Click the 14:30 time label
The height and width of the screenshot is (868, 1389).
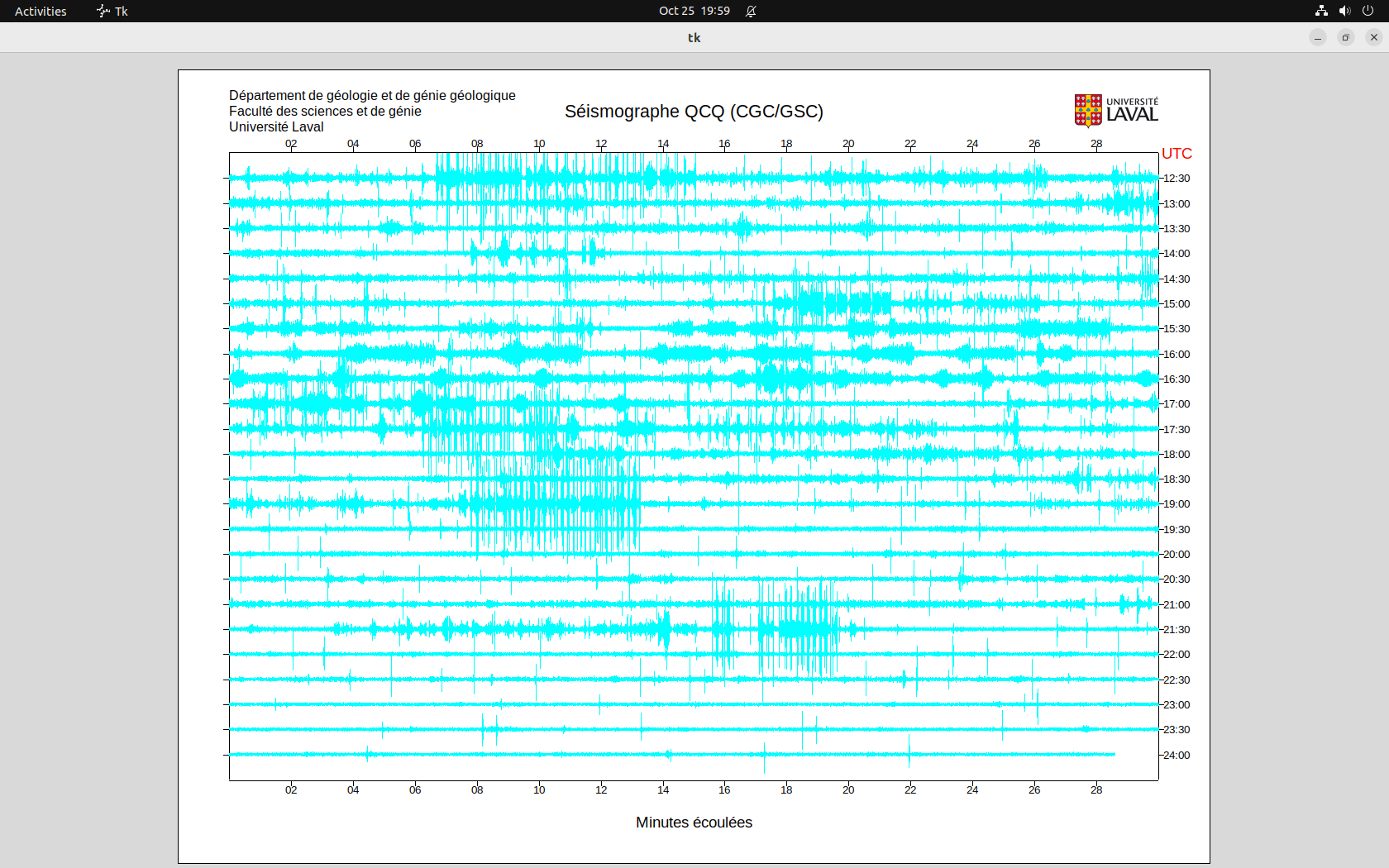[x=1177, y=279]
